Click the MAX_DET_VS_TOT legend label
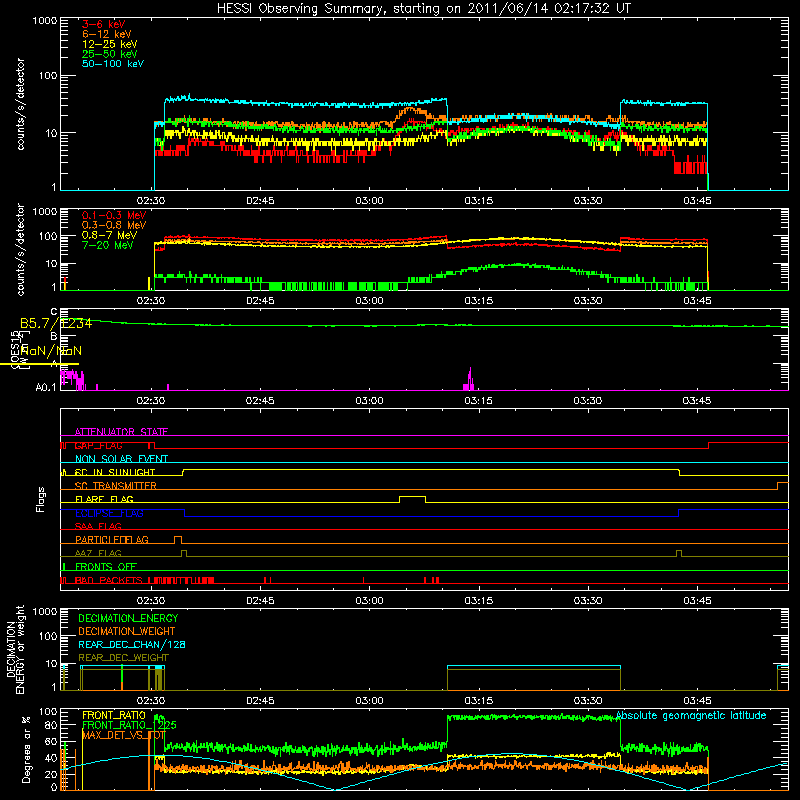This screenshot has width=800, height=800. pyautogui.click(x=123, y=735)
